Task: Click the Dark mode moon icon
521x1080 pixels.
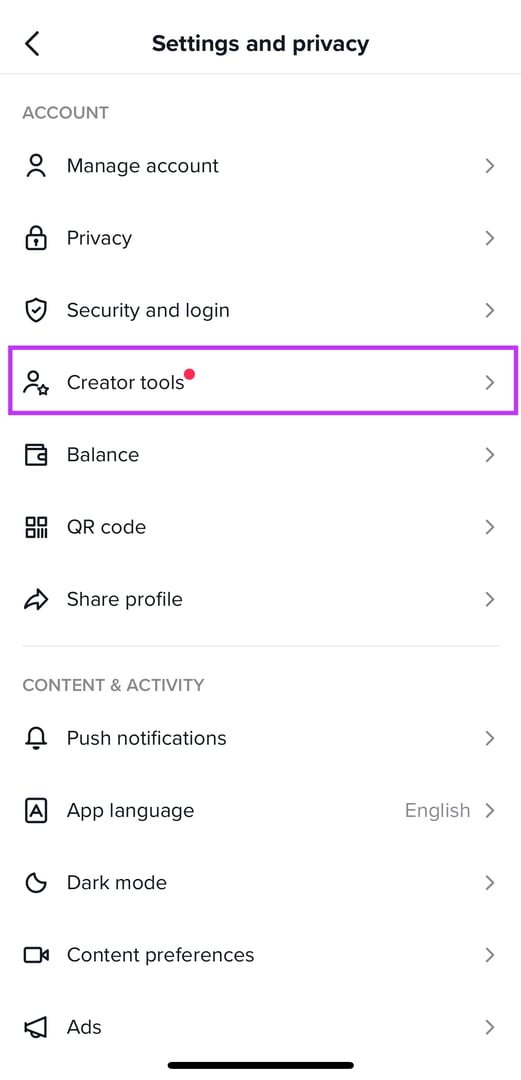Action: click(x=36, y=883)
